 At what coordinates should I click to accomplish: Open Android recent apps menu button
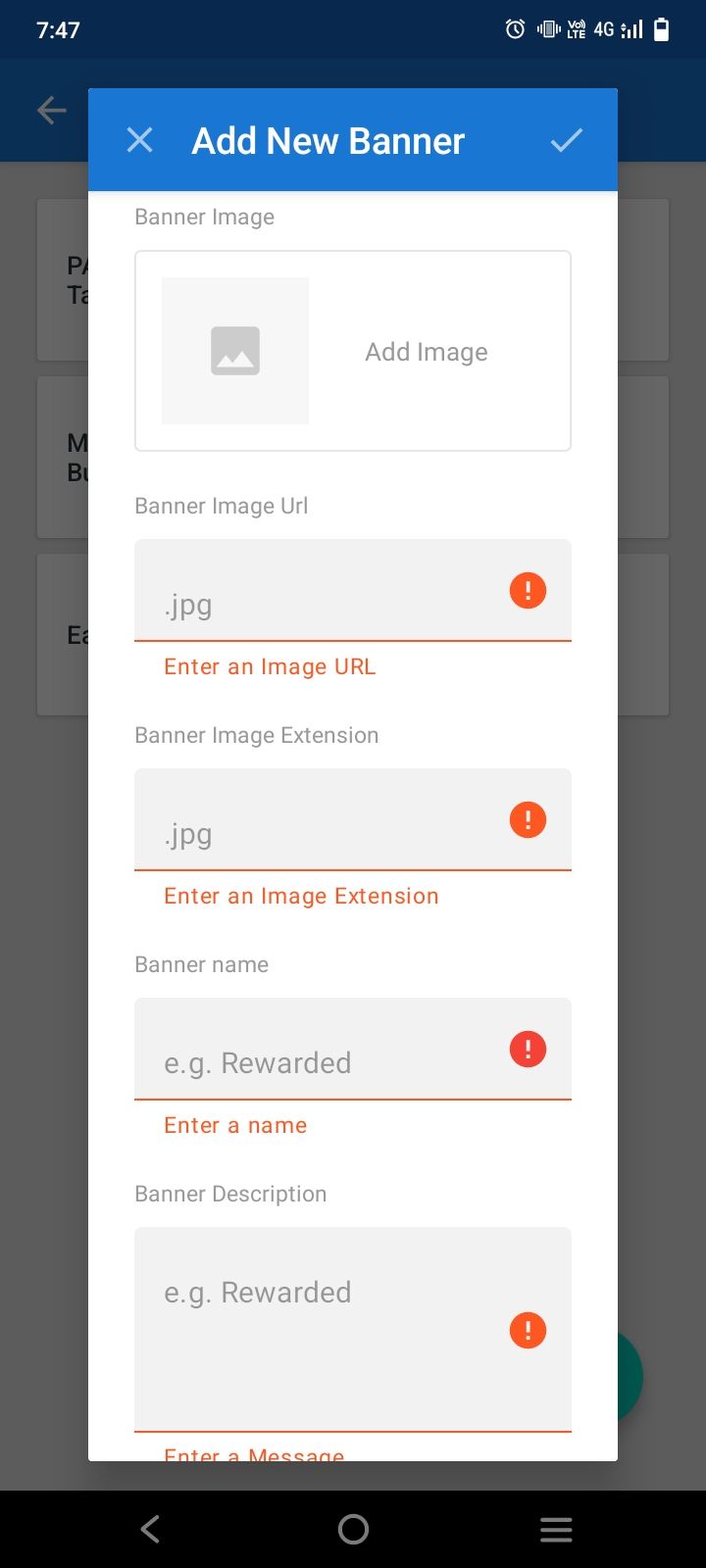click(556, 1529)
